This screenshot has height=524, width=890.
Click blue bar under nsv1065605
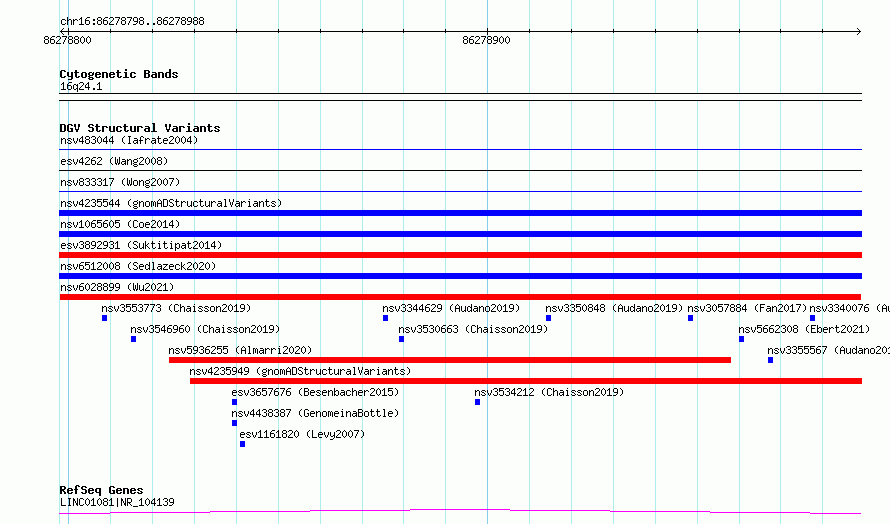click(460, 234)
